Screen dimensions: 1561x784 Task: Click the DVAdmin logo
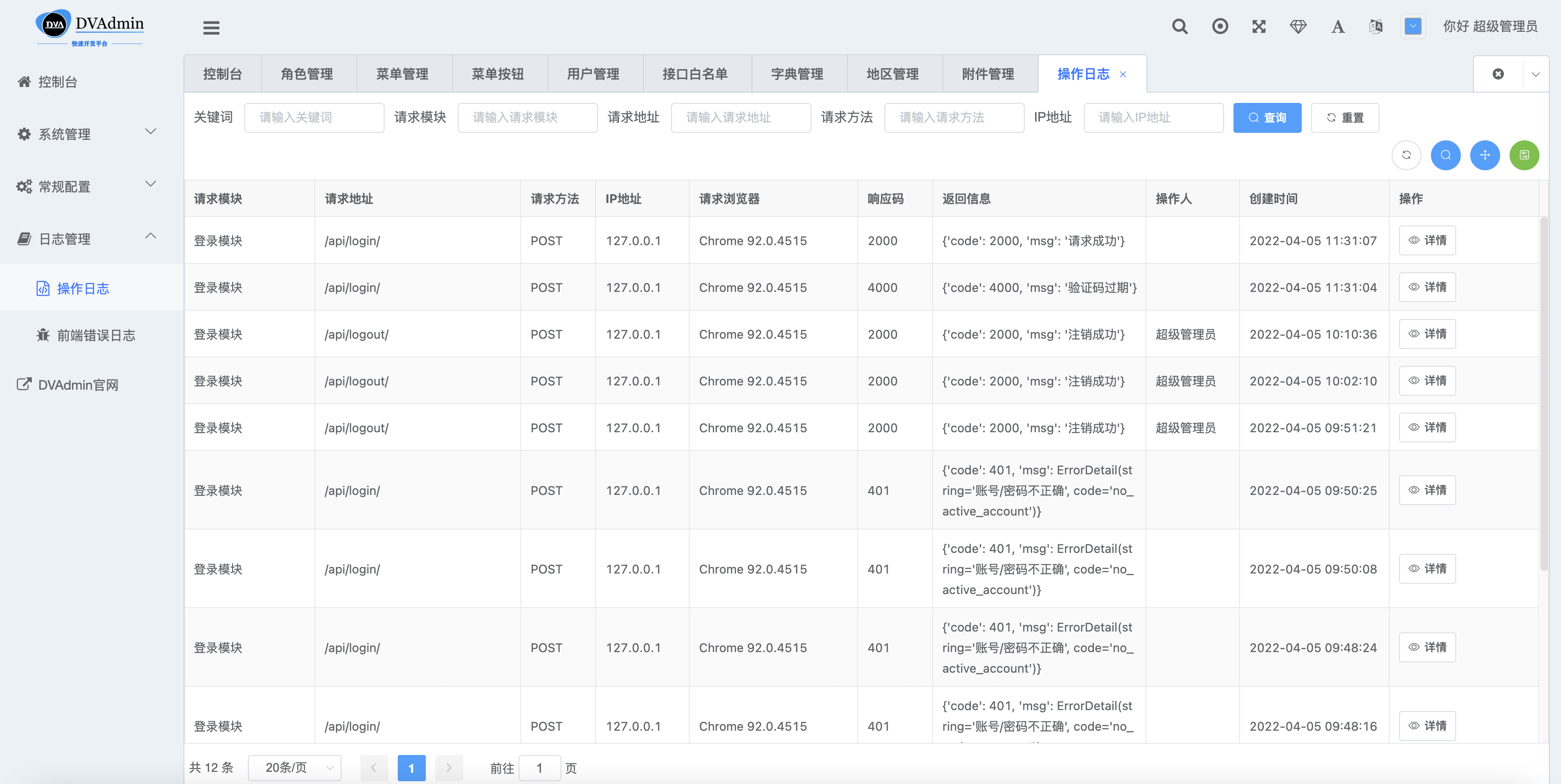[90, 27]
